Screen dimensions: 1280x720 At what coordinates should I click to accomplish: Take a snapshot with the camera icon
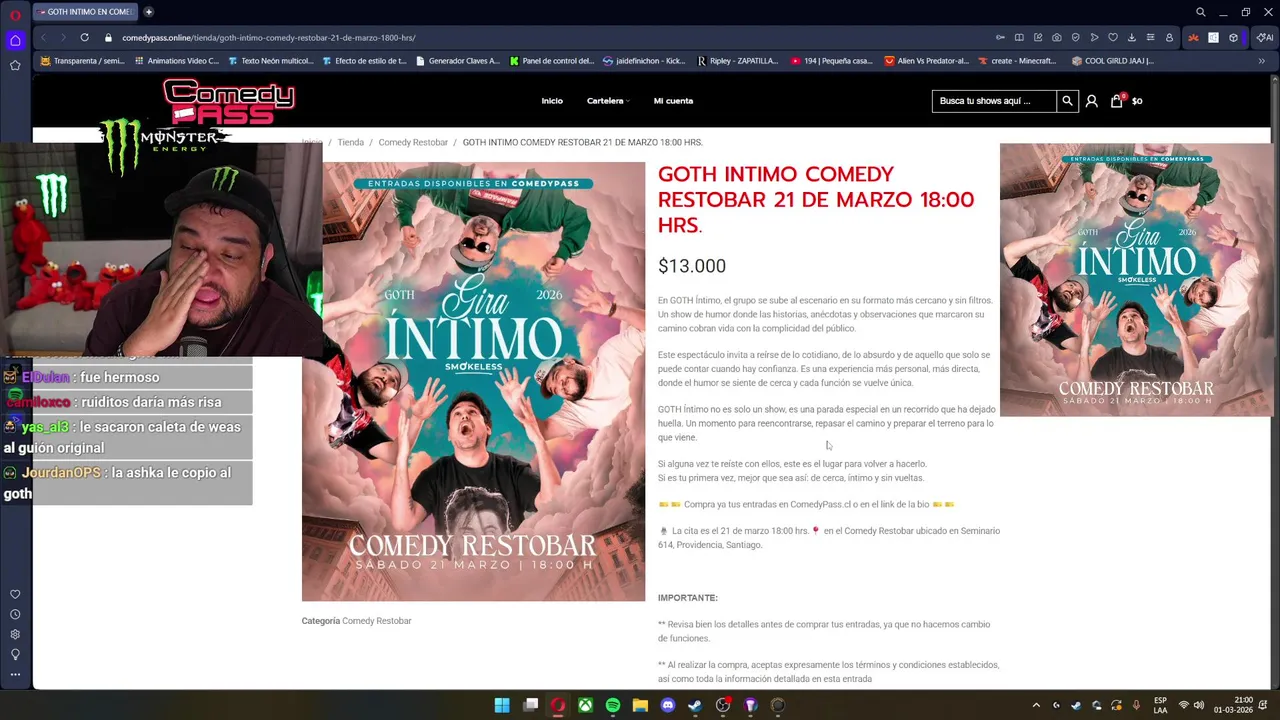click(1057, 38)
